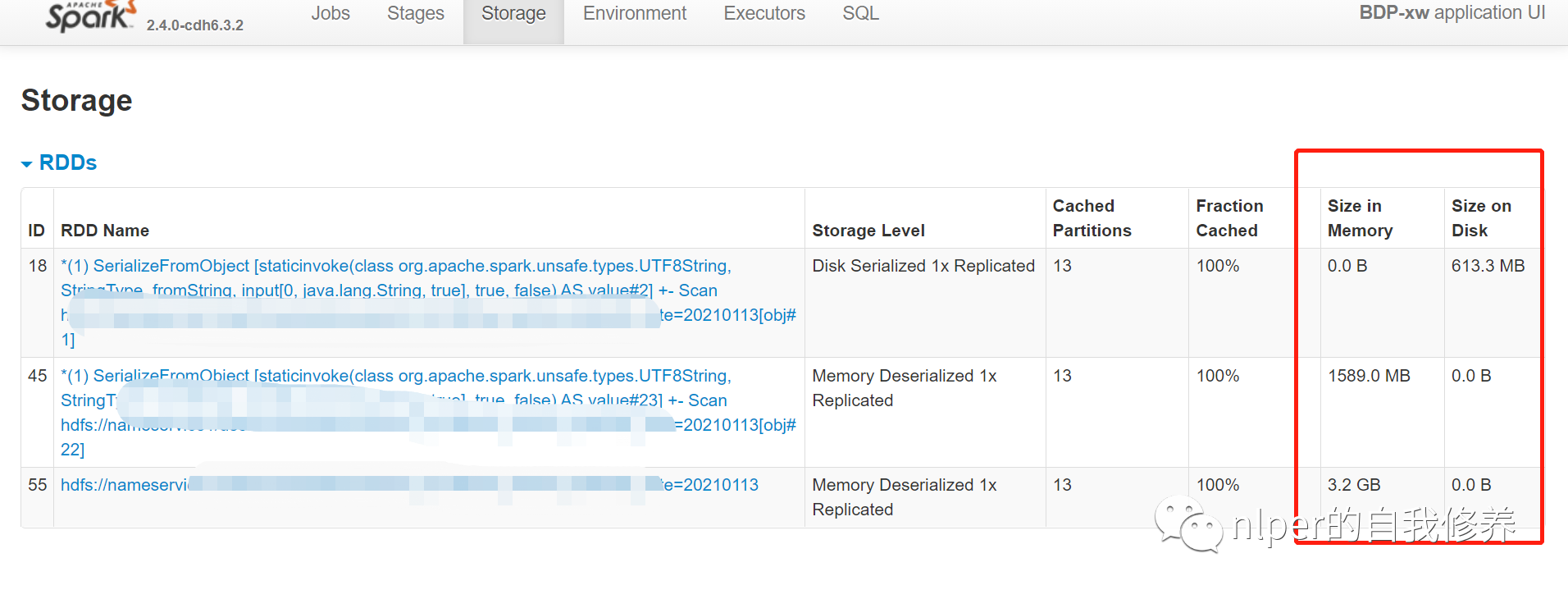Screen dimensions: 1568x599
Task: Open RDD 55 hdfs nameservice link
Action: coord(124,485)
